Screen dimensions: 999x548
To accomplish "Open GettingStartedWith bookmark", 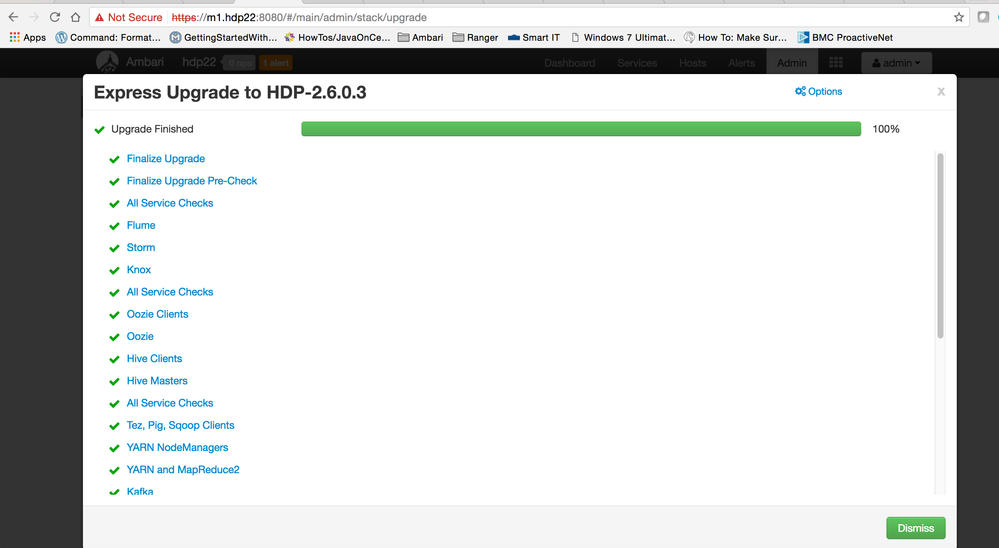I will pyautogui.click(x=223, y=38).
